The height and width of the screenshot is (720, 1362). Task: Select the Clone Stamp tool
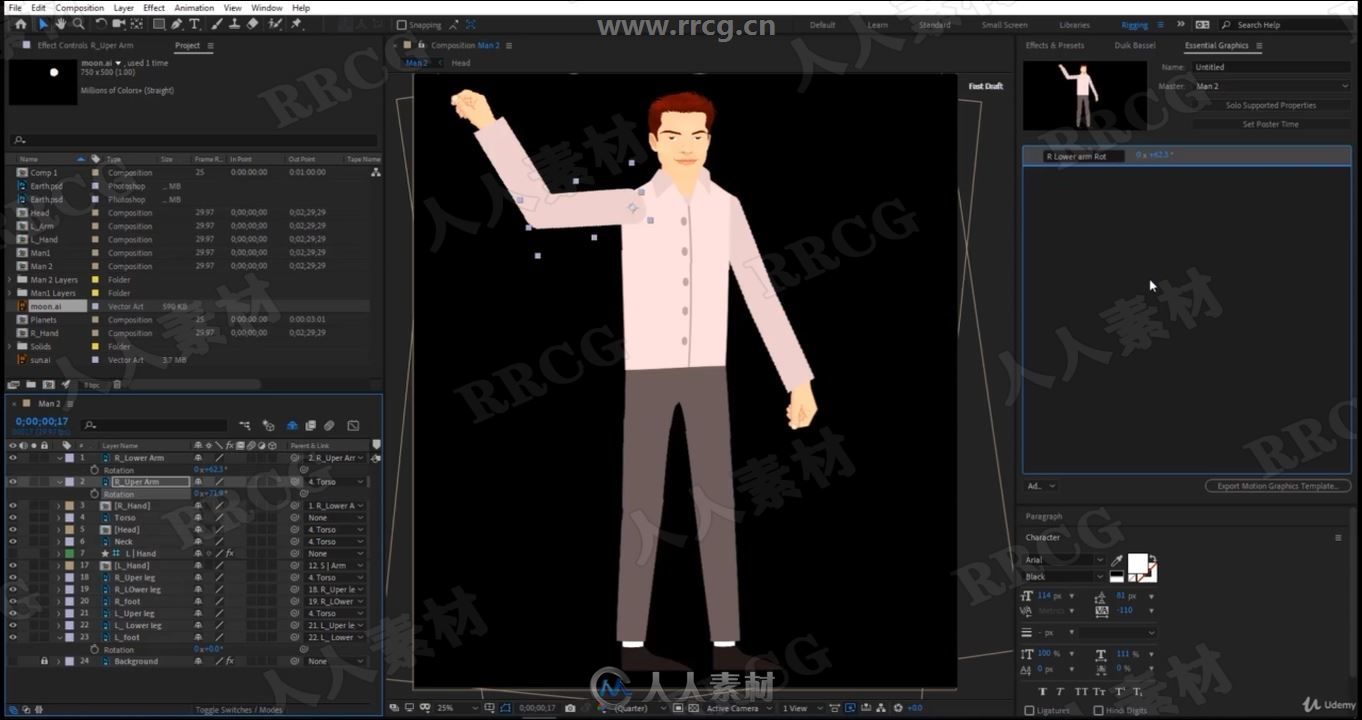pos(234,24)
